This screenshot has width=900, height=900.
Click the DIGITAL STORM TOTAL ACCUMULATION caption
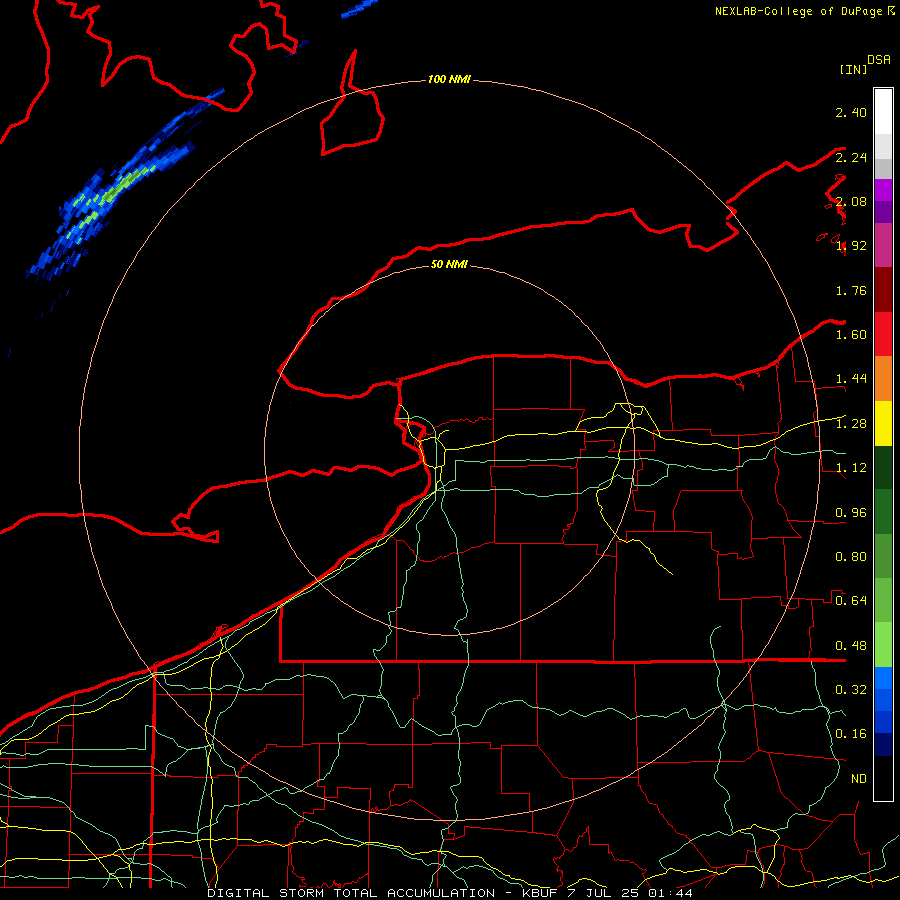click(351, 893)
